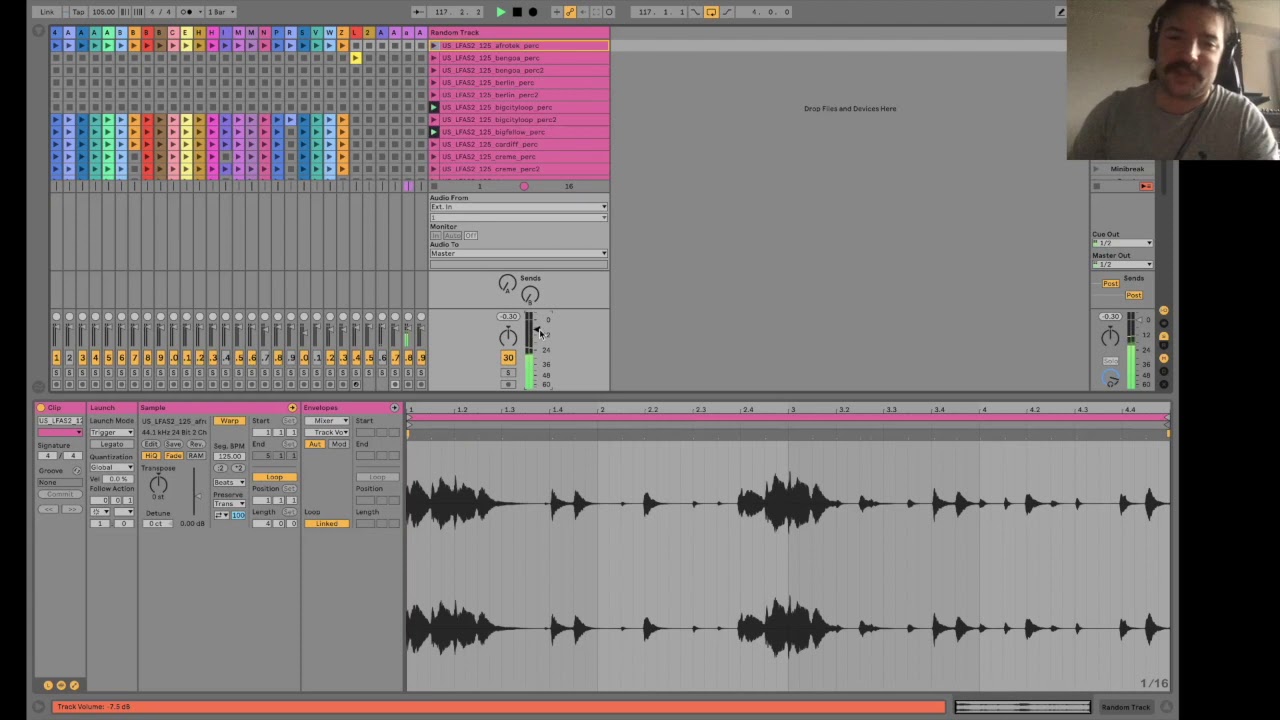The height and width of the screenshot is (720, 1280).
Task: Toggle the sample Loop switch
Action: coord(274,477)
